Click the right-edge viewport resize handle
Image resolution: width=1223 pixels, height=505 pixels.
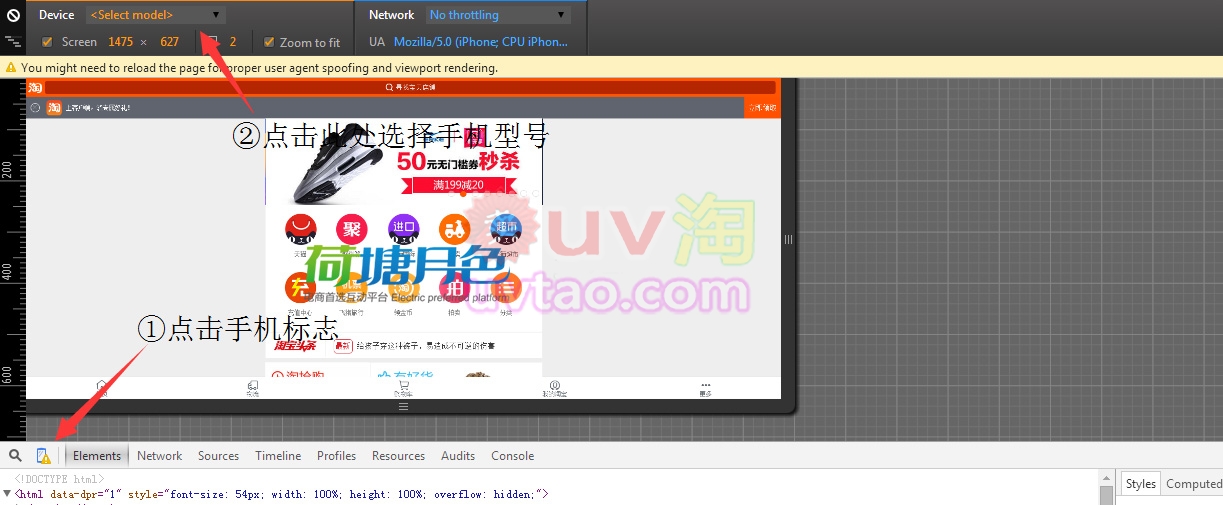788,240
